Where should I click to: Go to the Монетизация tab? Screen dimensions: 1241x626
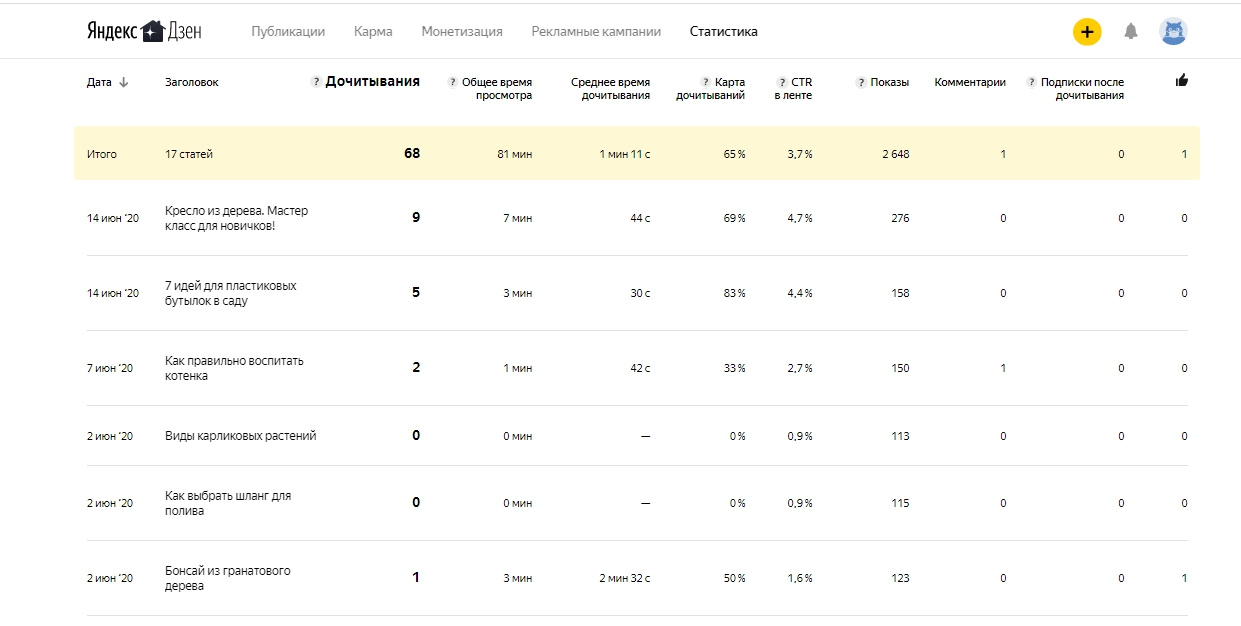click(x=462, y=32)
